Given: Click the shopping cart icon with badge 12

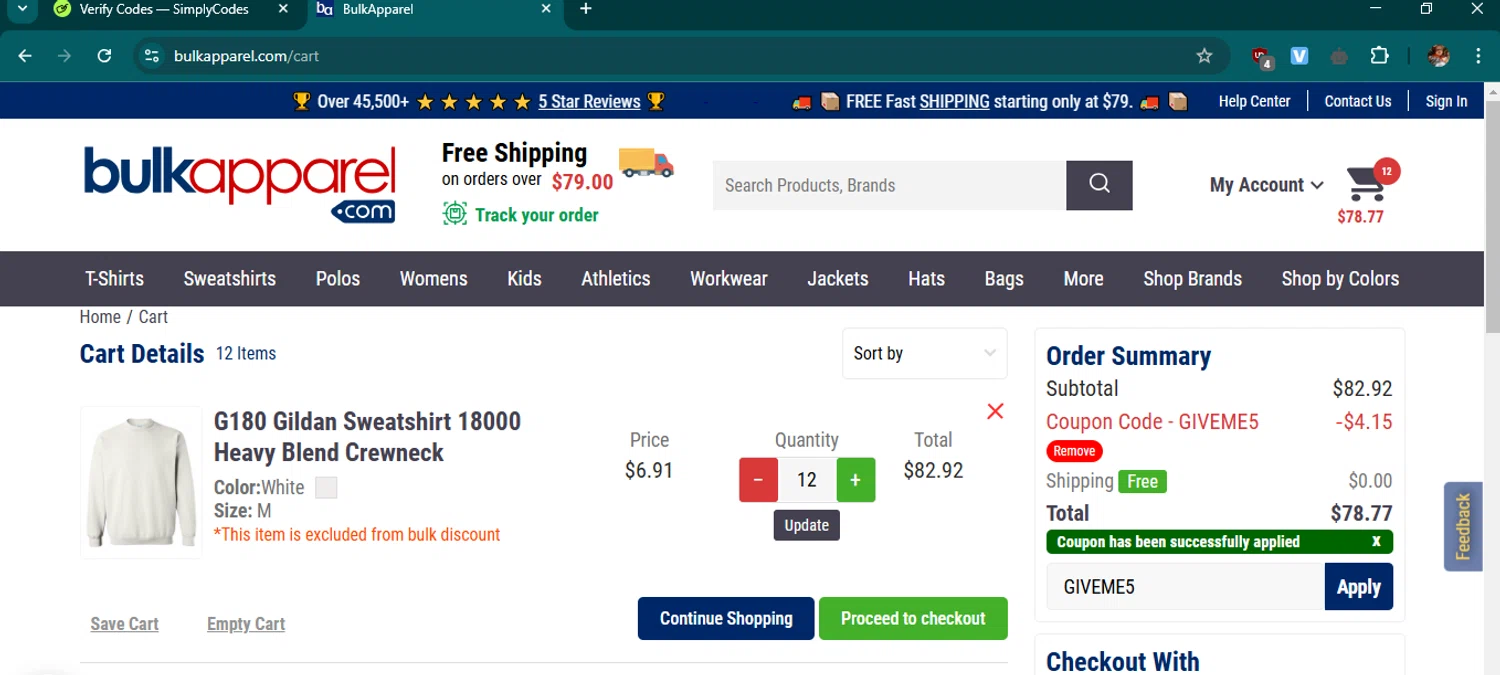Looking at the screenshot, I should tap(1367, 182).
